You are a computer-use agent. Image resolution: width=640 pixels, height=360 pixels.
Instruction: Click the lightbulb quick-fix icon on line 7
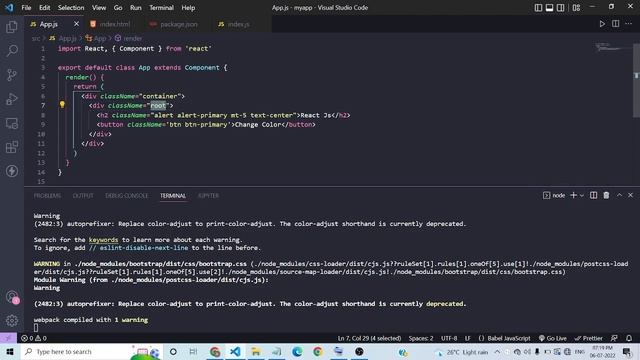(62, 105)
